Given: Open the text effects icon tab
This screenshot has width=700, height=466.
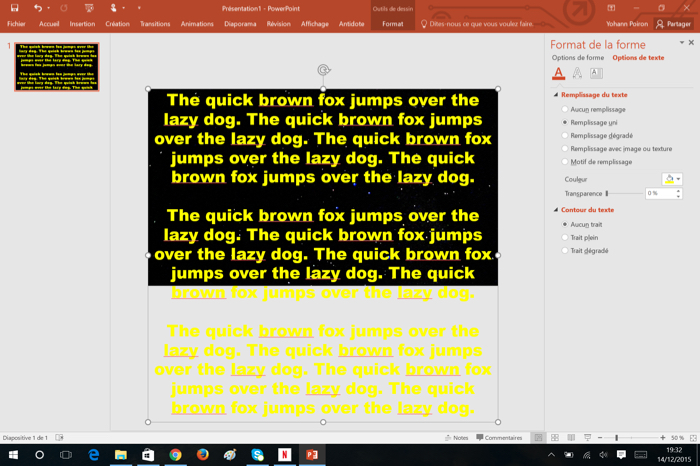Looking at the screenshot, I should (578, 73).
